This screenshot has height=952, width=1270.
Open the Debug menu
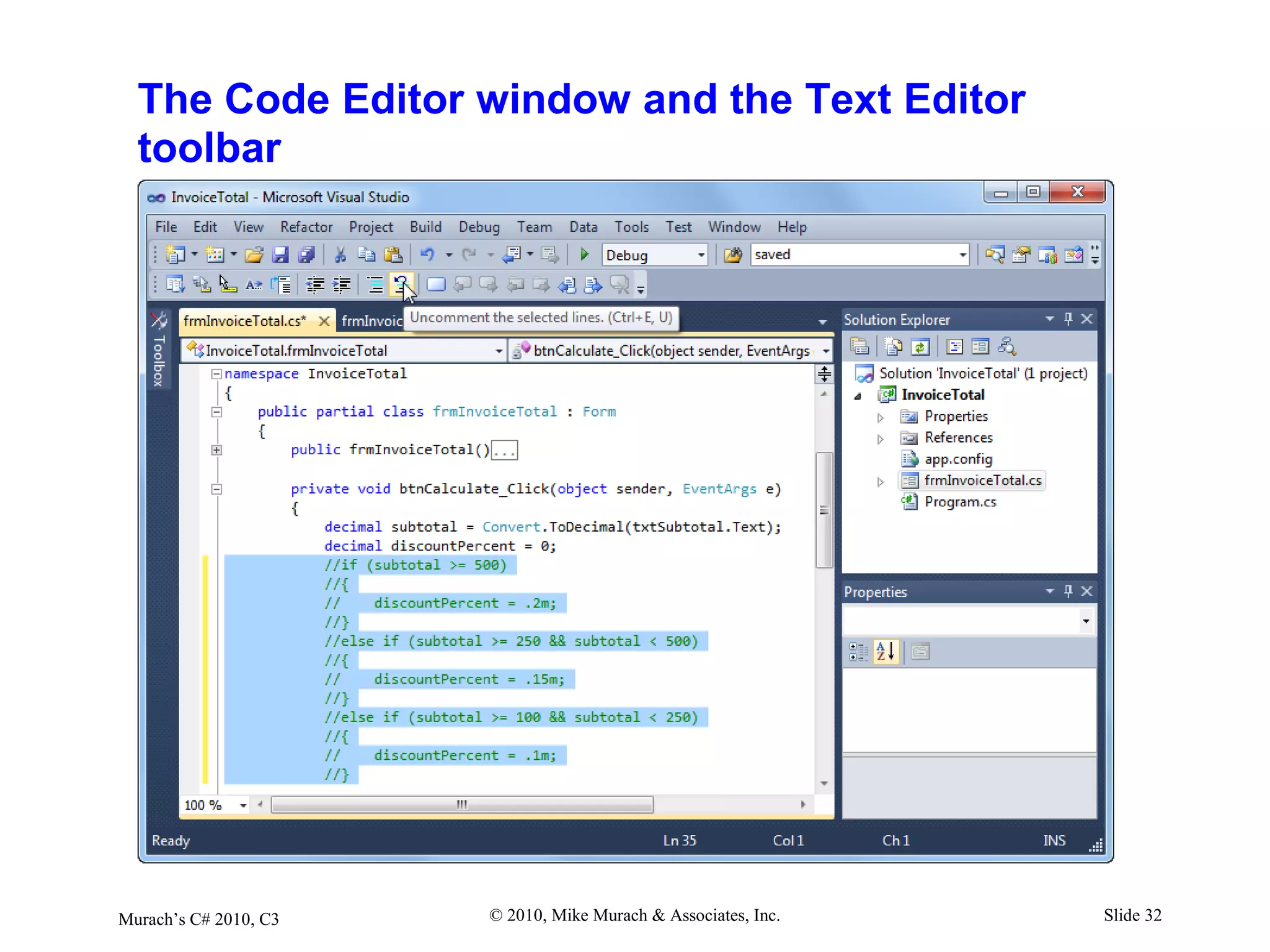point(479,227)
